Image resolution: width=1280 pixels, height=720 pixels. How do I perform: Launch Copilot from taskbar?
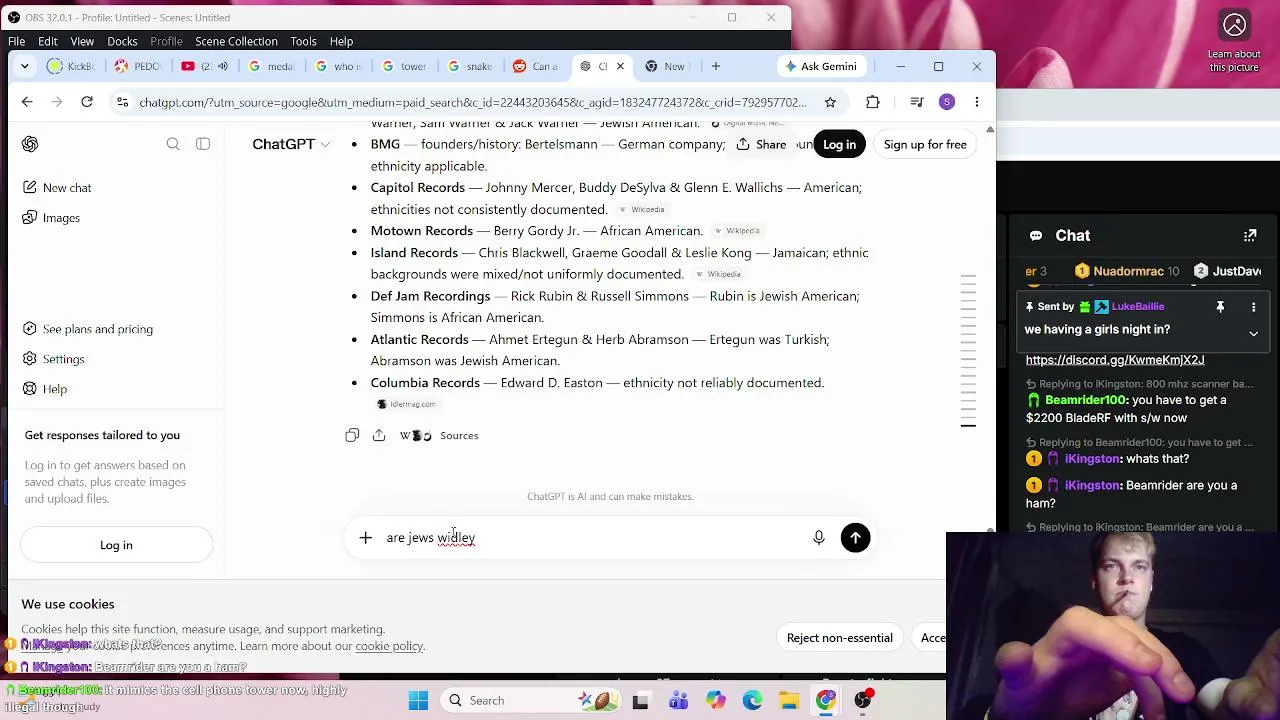[x=715, y=701]
